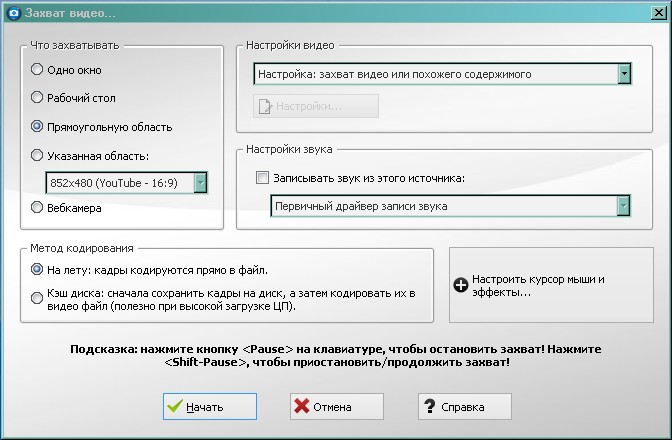Cancel the dialog with "Отмена" button
672x440 pixels.
point(336,406)
